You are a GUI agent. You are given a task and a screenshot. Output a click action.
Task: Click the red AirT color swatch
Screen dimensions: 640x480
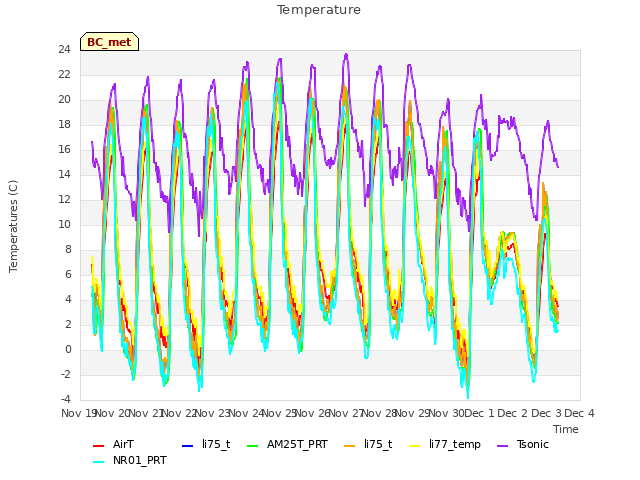tap(98, 445)
